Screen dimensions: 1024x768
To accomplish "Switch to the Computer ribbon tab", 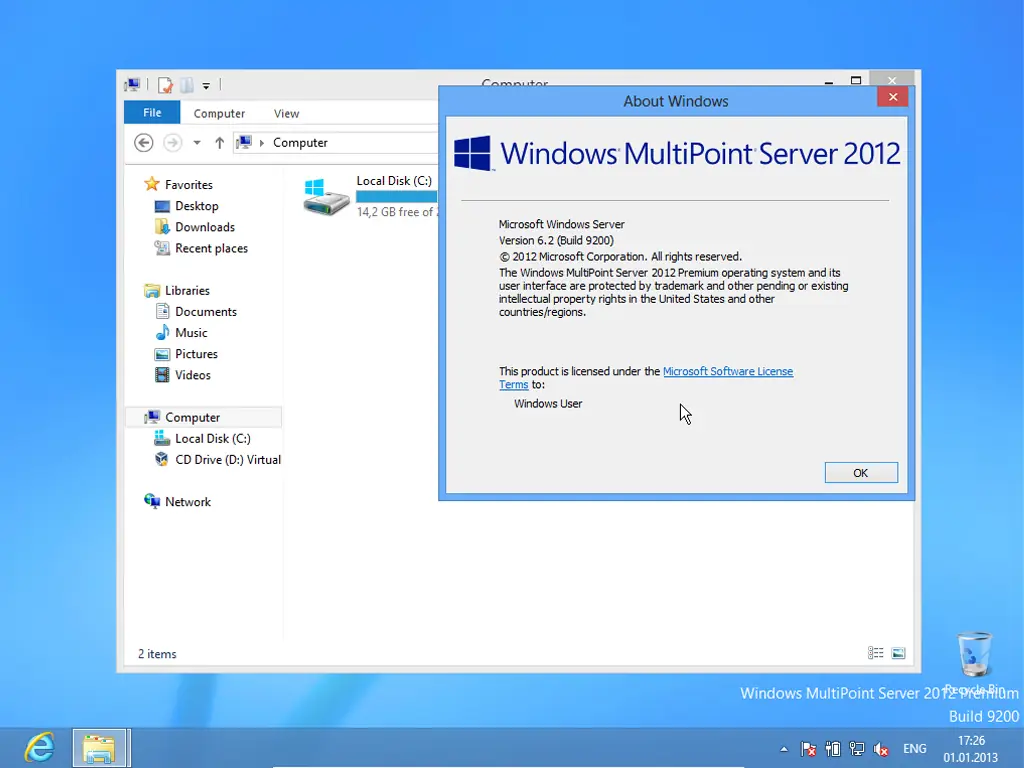I will tap(219, 113).
